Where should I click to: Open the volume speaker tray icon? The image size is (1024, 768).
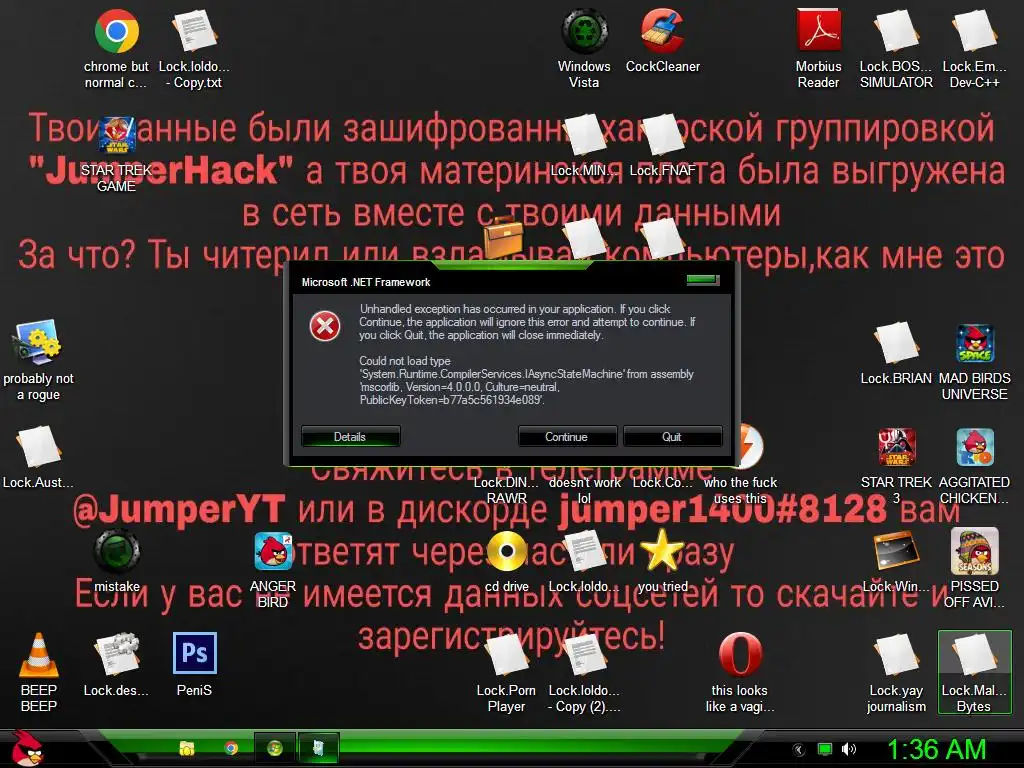coord(849,749)
